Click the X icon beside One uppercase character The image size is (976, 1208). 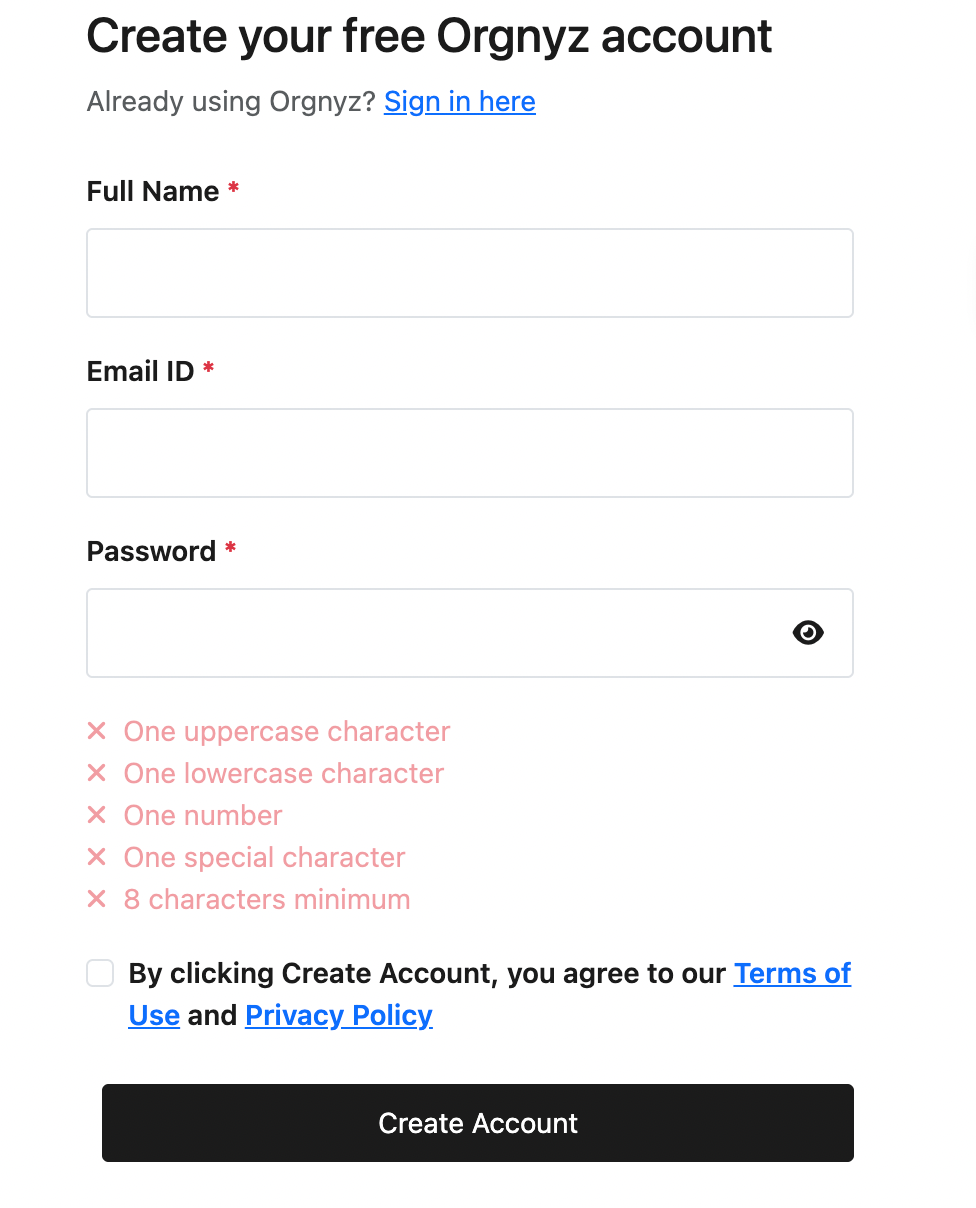pos(97,731)
